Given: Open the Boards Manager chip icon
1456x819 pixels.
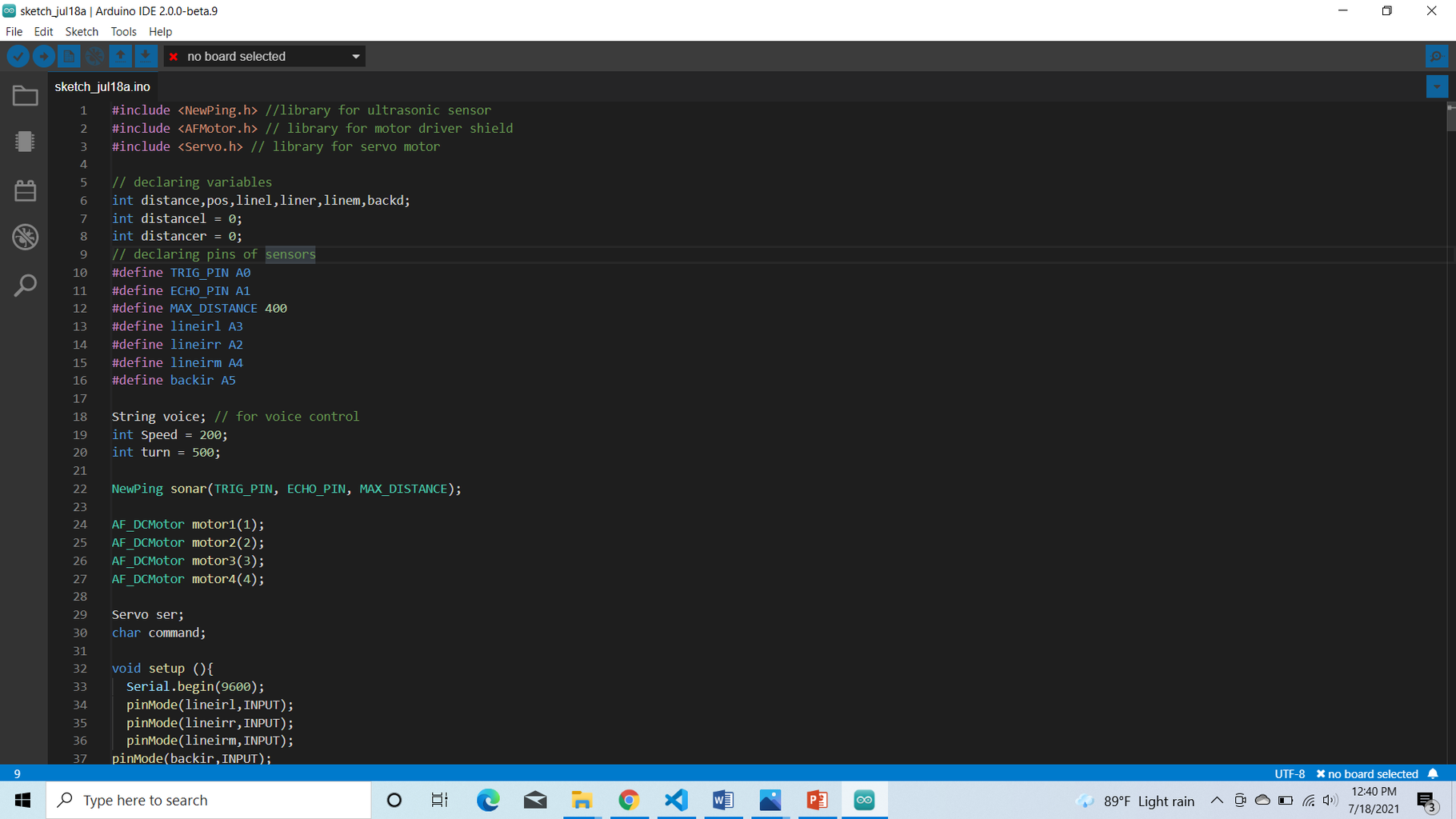Looking at the screenshot, I should pyautogui.click(x=26, y=142).
